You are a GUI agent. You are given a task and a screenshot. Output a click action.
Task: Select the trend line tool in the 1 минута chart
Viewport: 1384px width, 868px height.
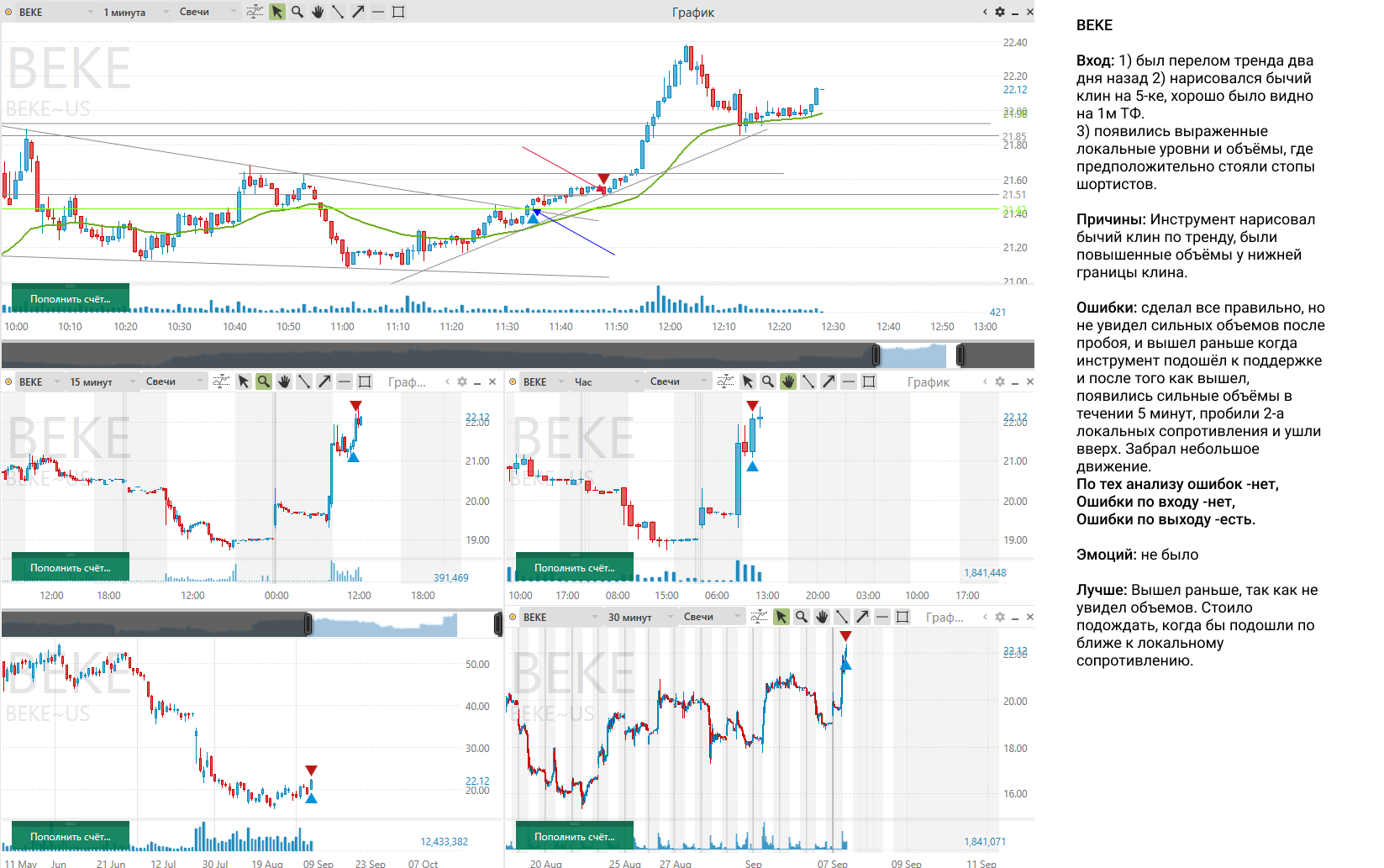(338, 12)
